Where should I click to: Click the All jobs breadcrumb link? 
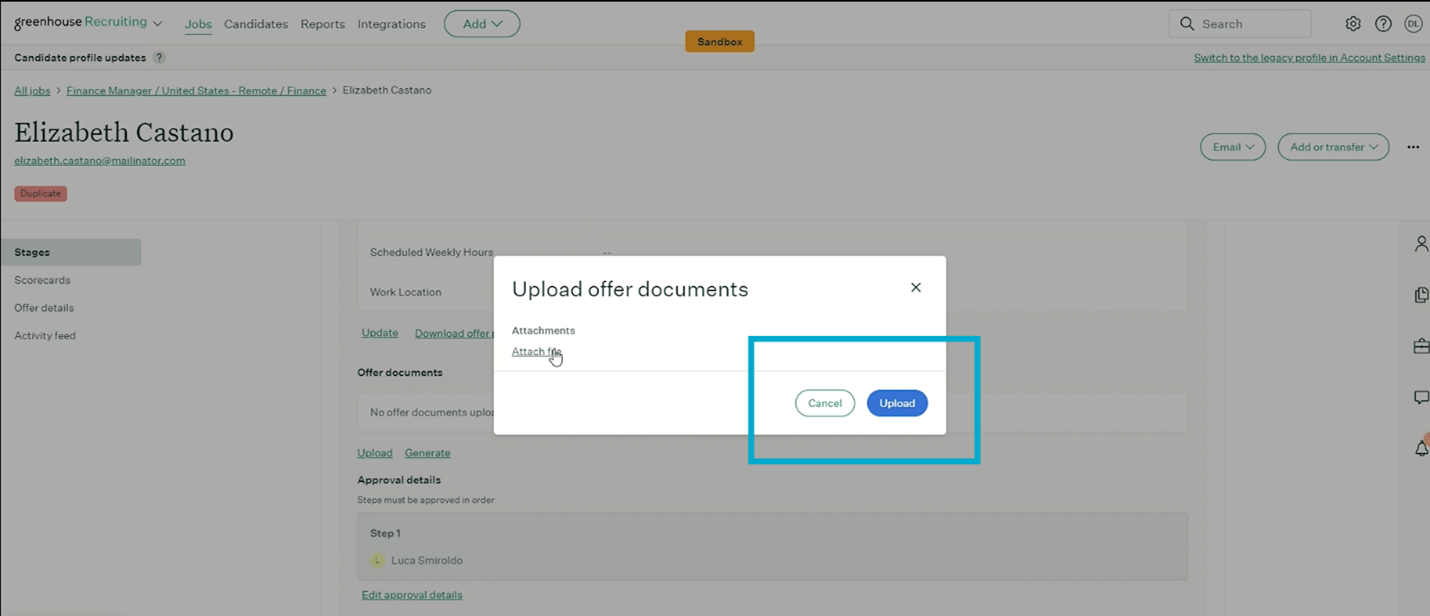coord(32,91)
